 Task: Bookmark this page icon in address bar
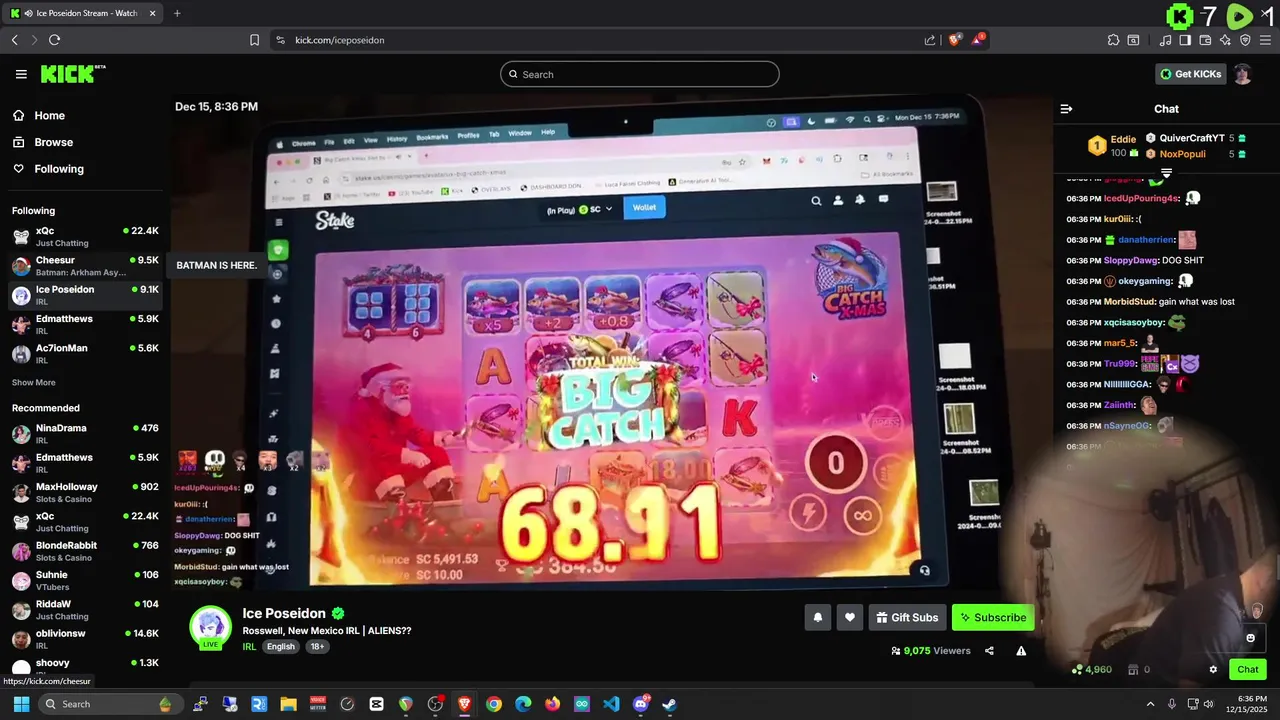tap(254, 40)
